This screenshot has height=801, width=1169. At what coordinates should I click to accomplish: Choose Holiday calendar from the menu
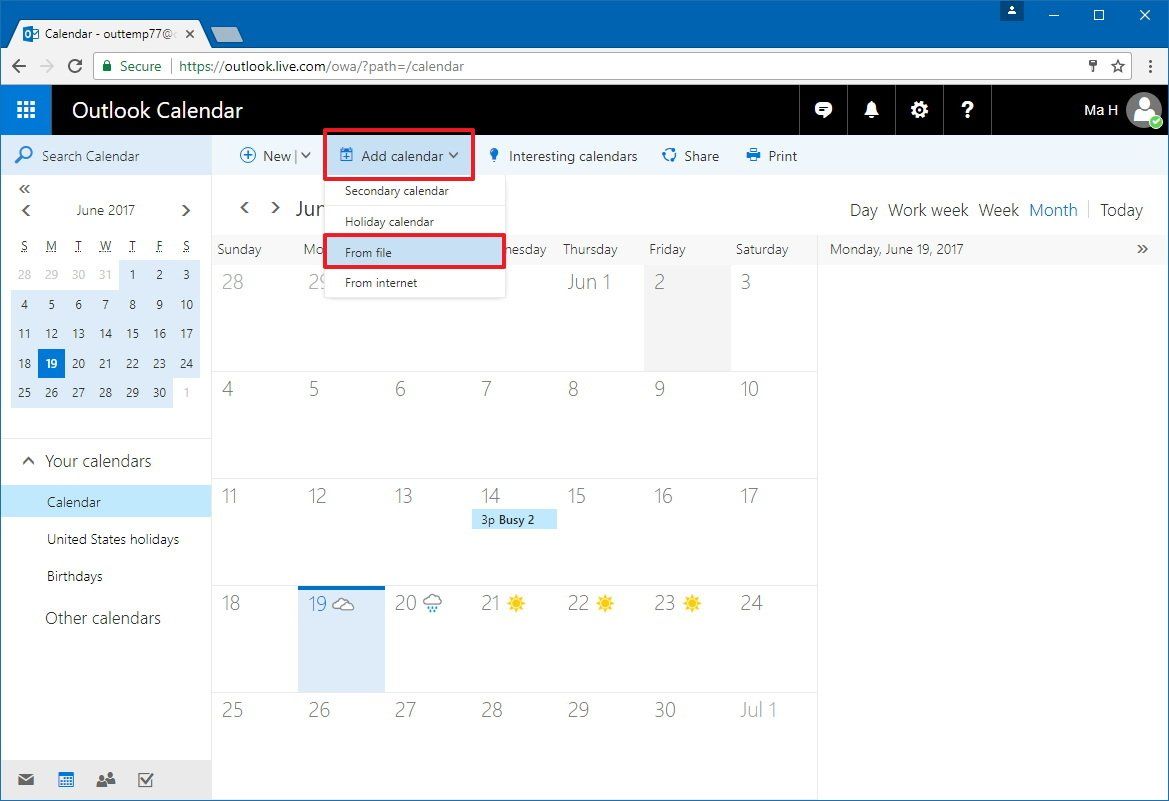pyautogui.click(x=415, y=222)
